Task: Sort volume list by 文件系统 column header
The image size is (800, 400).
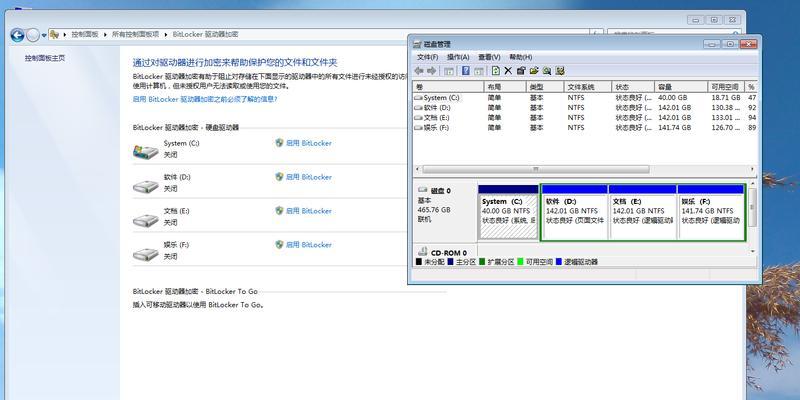Action: pos(588,87)
